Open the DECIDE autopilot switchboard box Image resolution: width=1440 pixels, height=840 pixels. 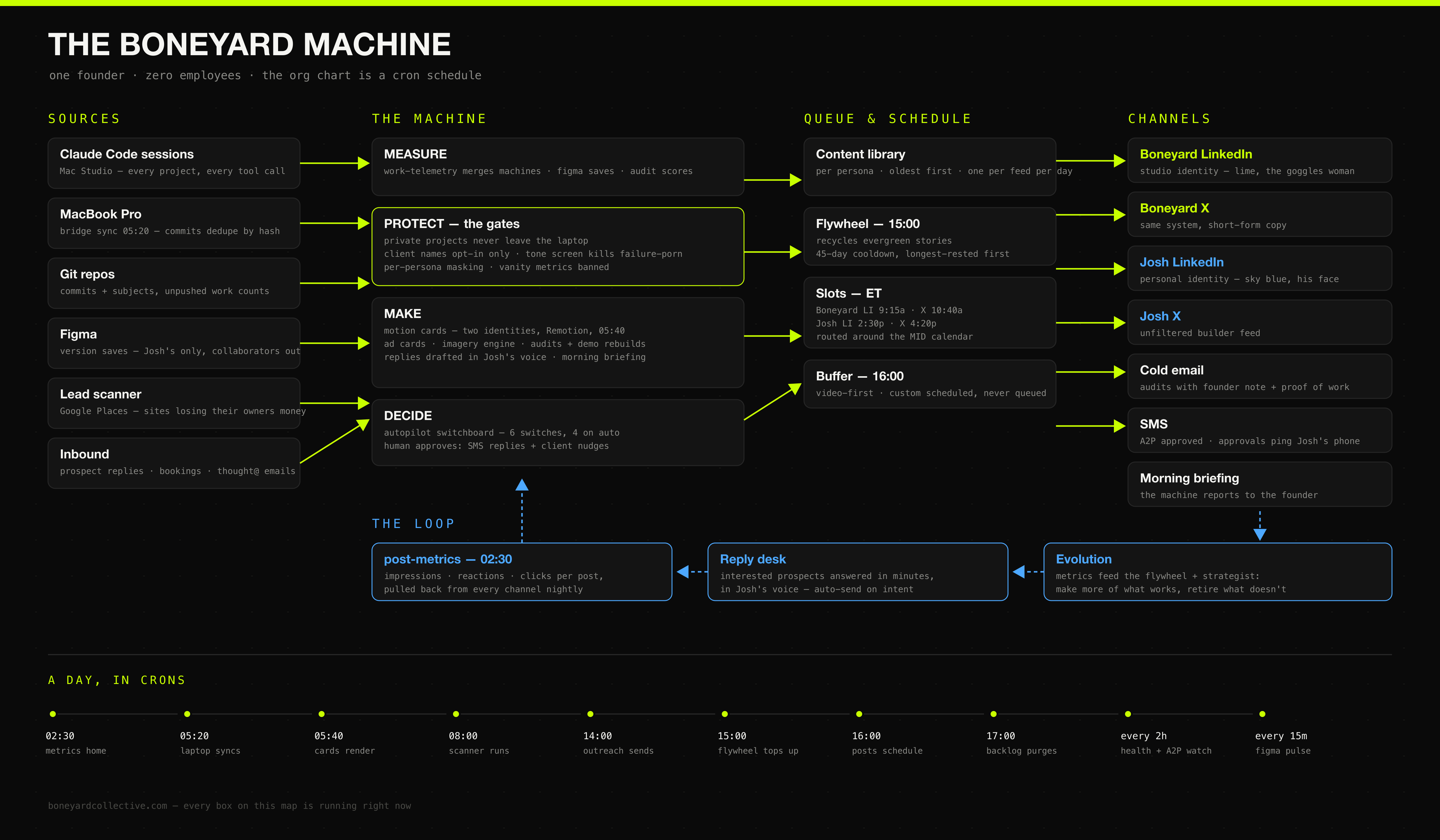click(x=558, y=433)
